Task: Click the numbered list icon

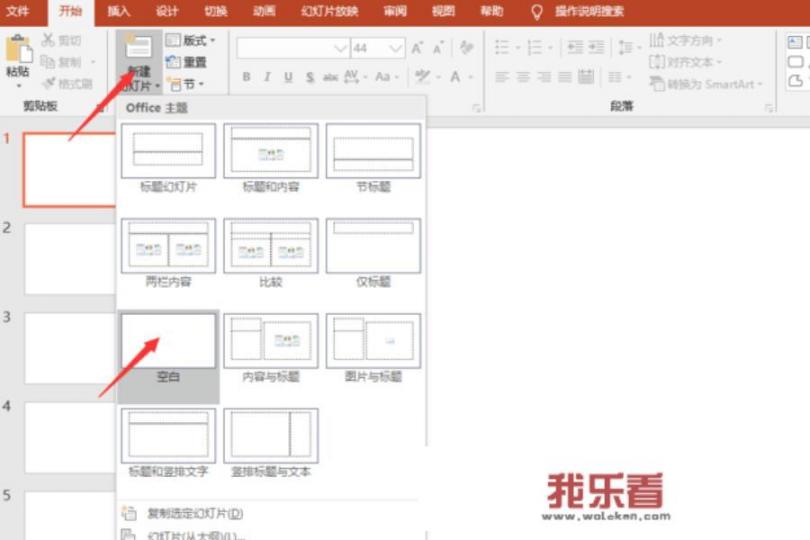Action: 535,48
